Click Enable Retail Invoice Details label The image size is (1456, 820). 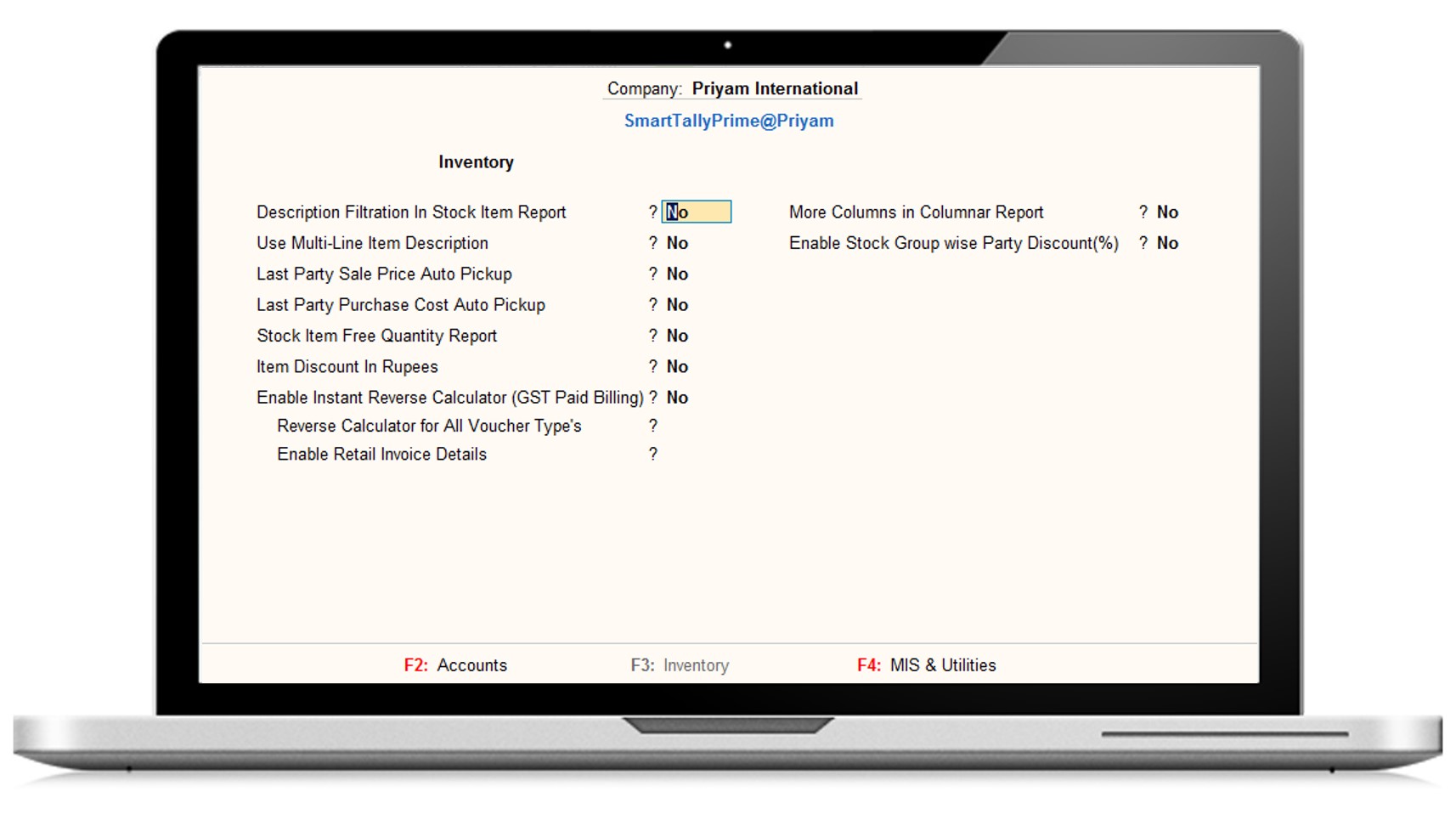click(x=381, y=454)
